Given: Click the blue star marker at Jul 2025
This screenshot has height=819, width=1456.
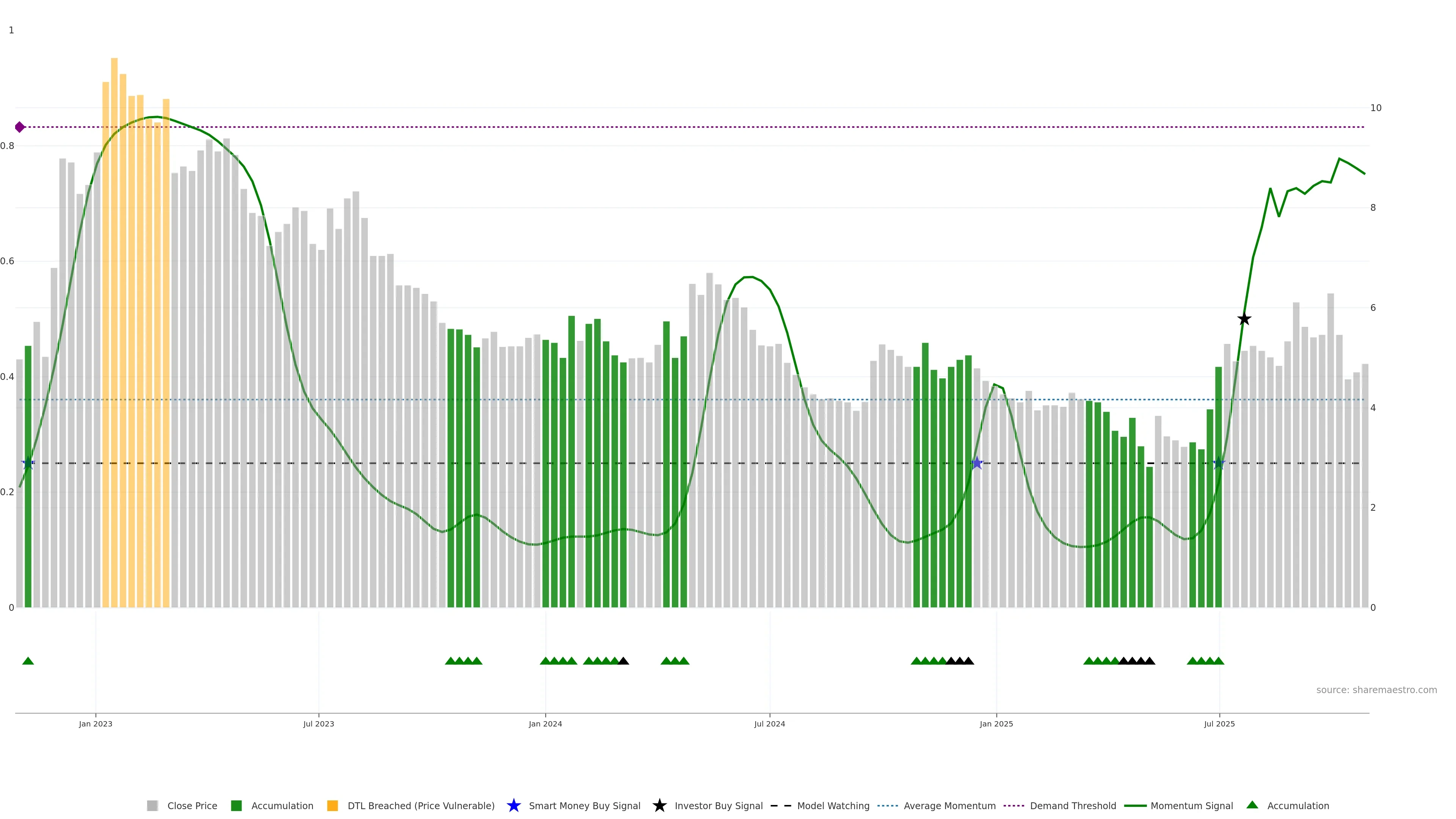Looking at the screenshot, I should pyautogui.click(x=1219, y=463).
